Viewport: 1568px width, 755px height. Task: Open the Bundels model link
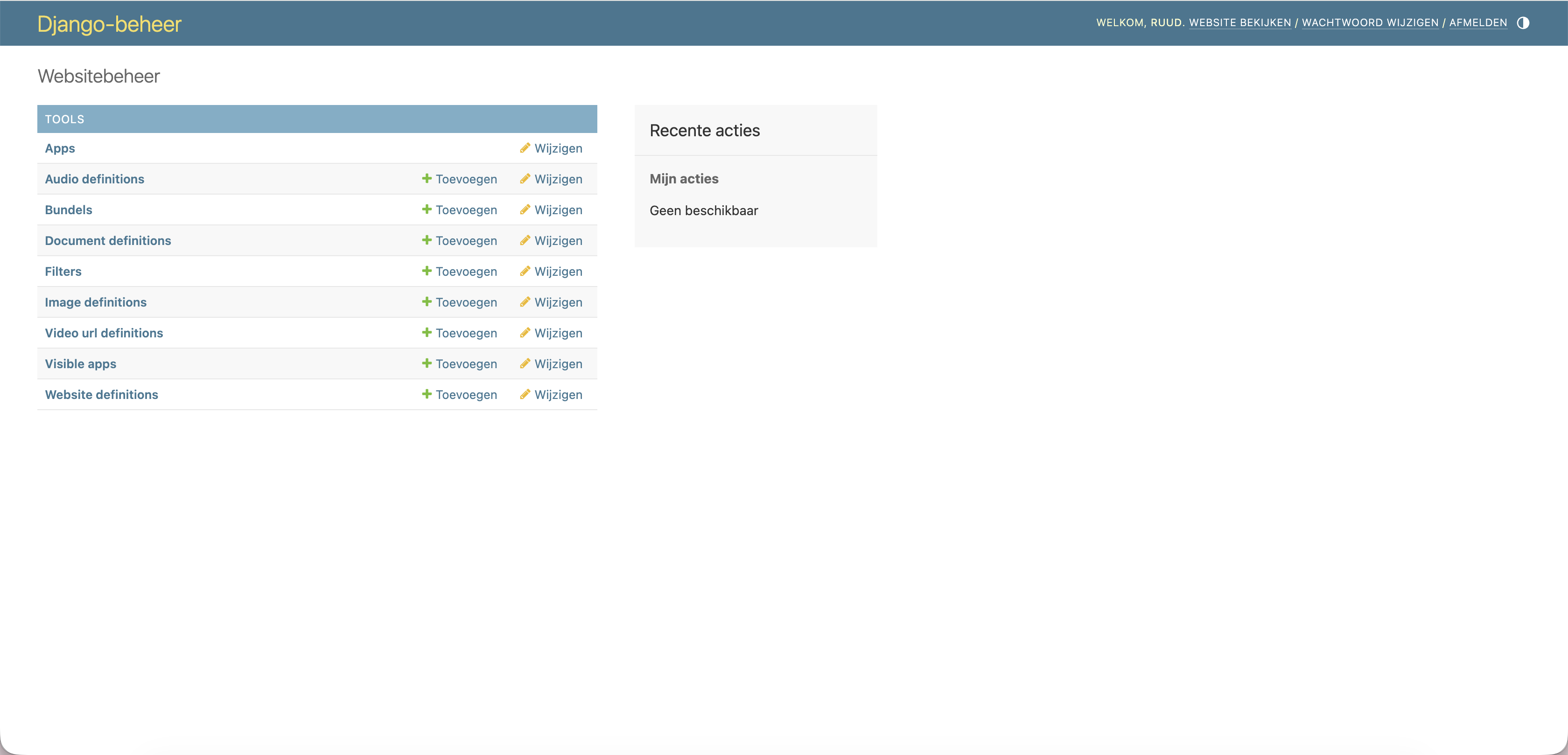tap(68, 210)
